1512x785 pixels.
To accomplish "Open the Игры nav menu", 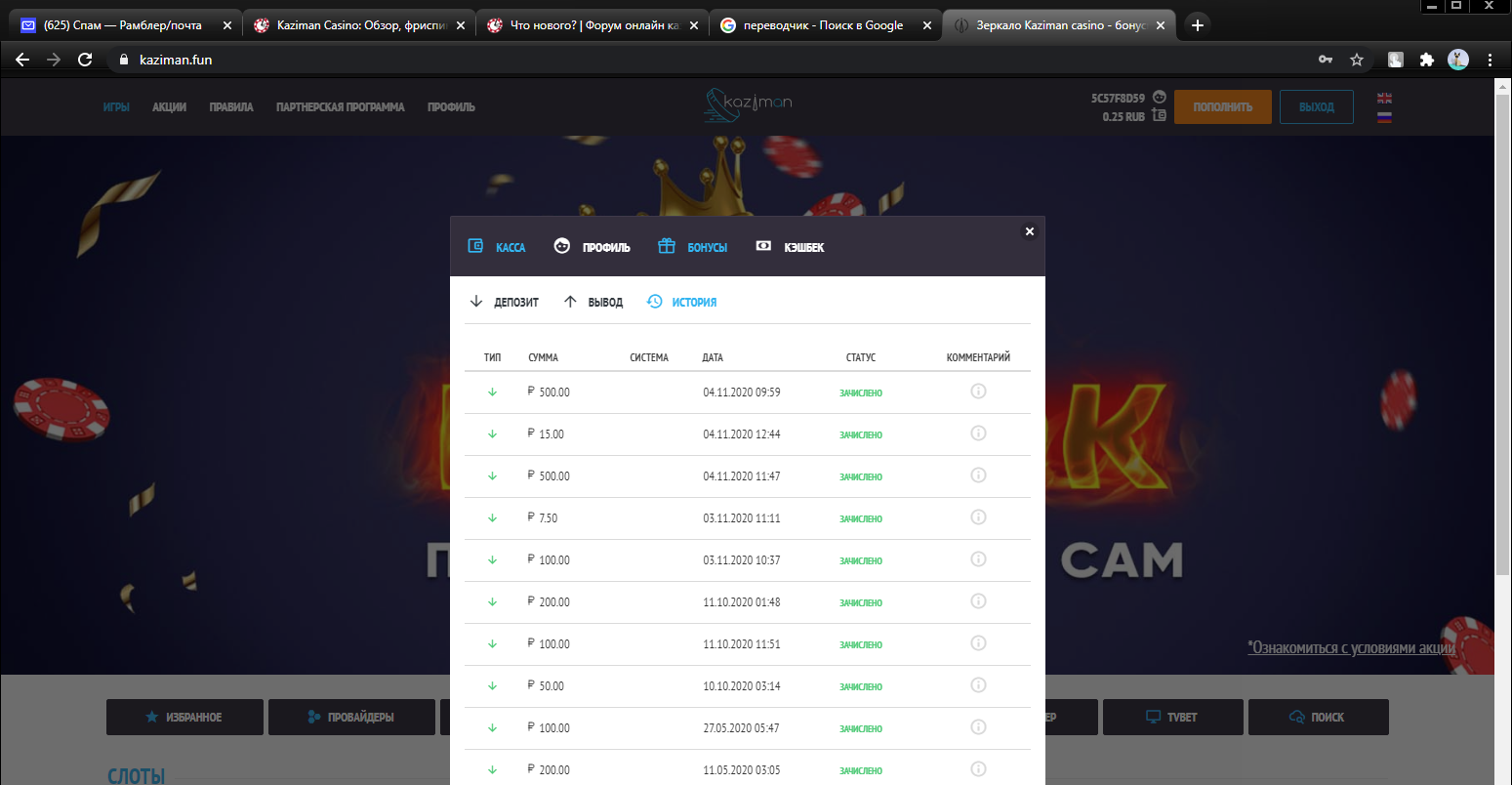I will pyautogui.click(x=116, y=107).
